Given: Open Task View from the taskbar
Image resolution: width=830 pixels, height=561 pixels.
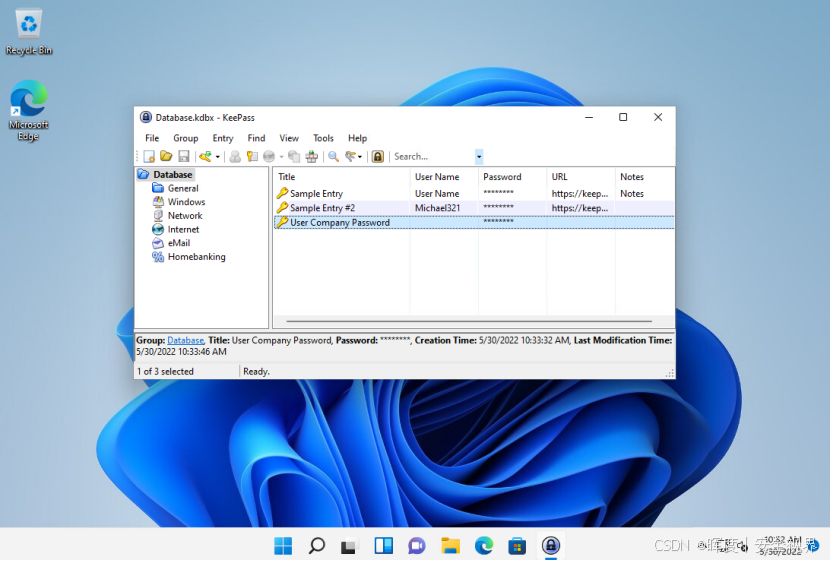Looking at the screenshot, I should [x=349, y=546].
